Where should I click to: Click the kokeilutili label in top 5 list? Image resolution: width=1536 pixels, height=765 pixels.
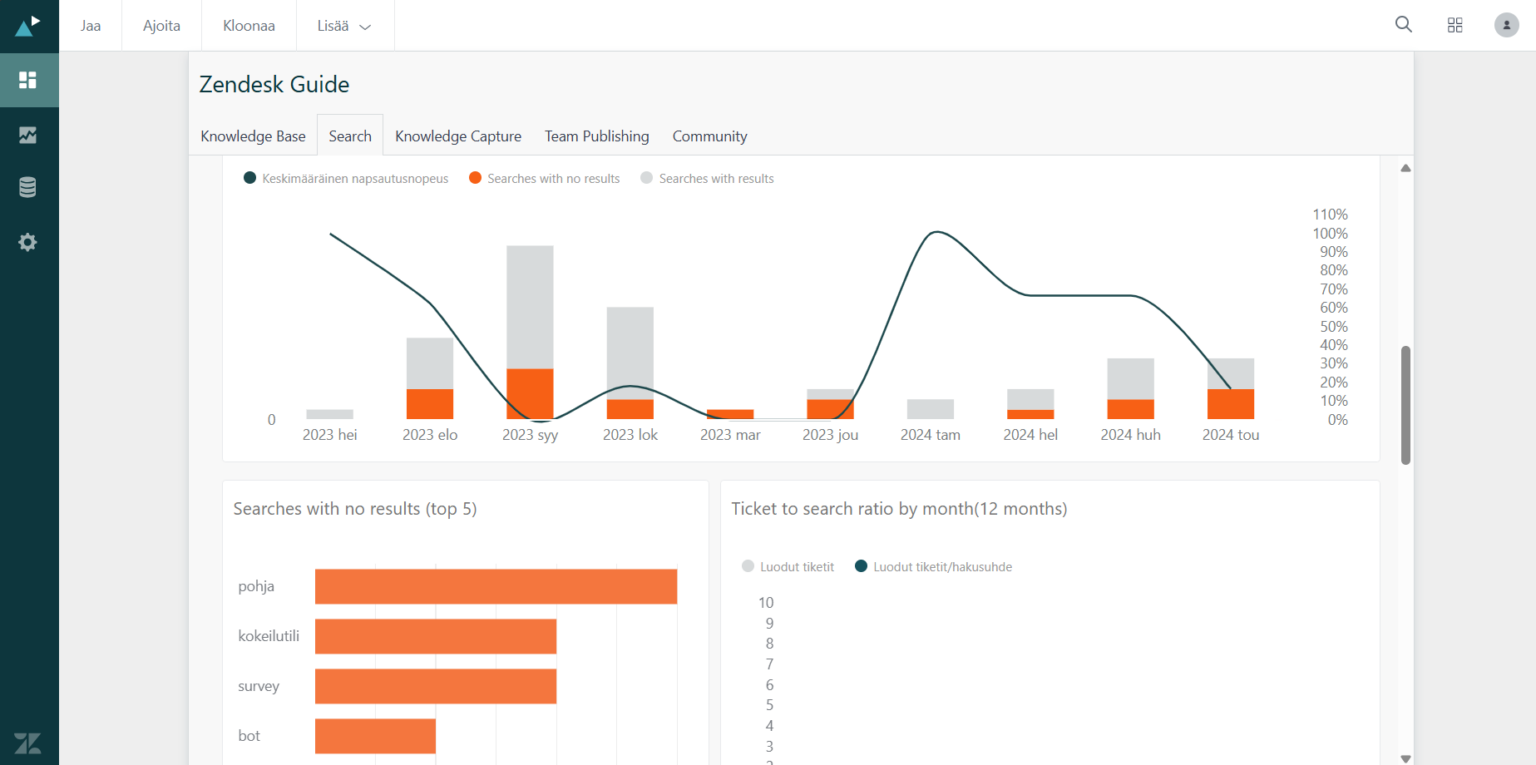click(269, 636)
